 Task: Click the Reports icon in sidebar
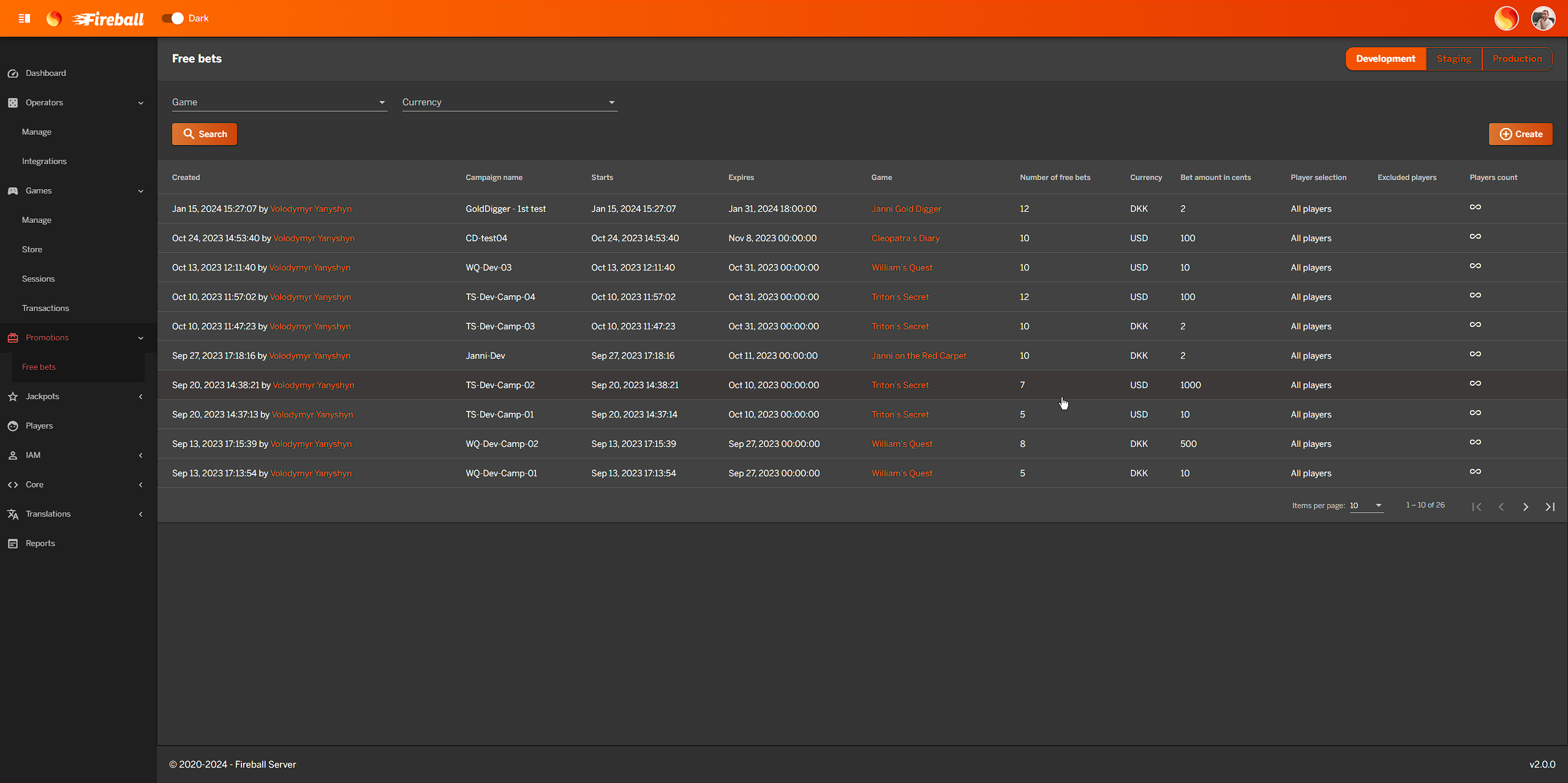tap(13, 544)
